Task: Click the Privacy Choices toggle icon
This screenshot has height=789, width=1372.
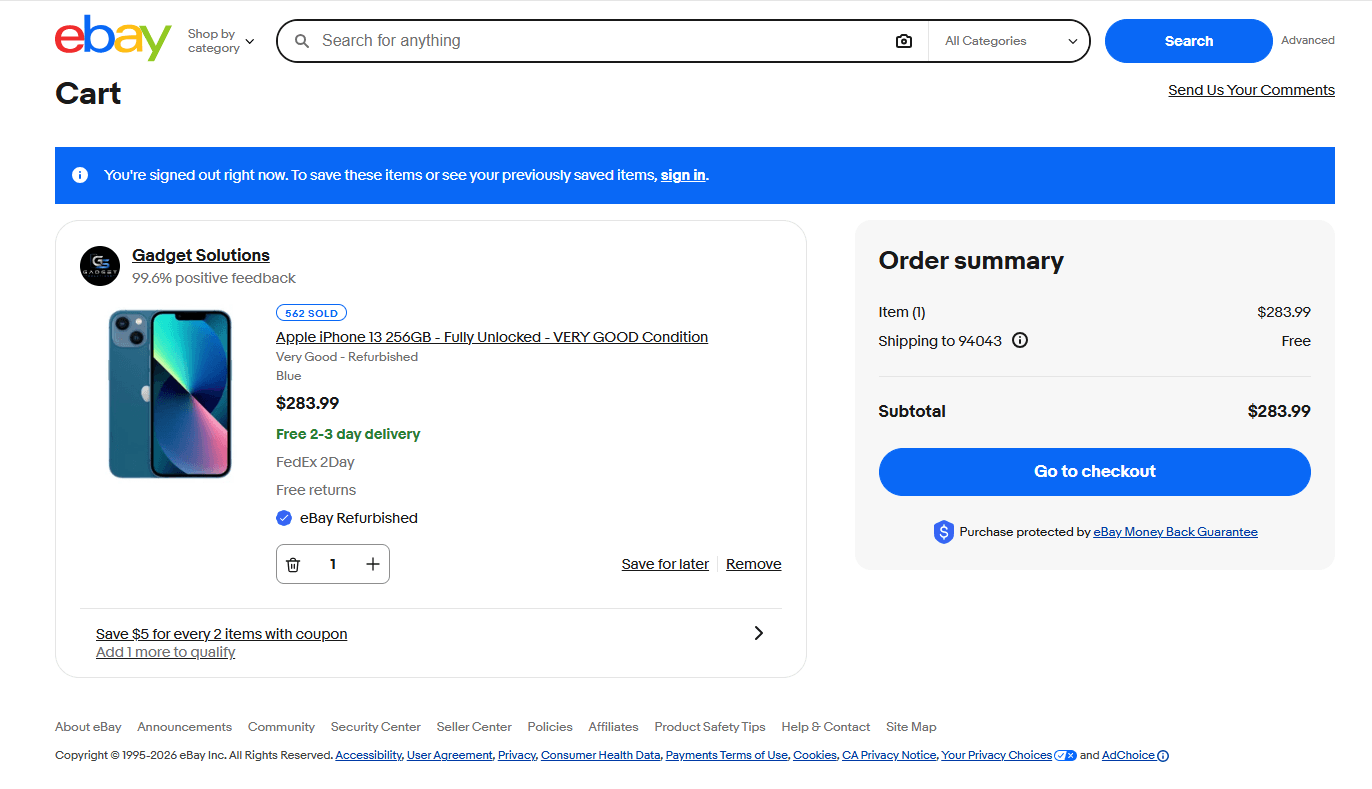Action: coord(1065,755)
